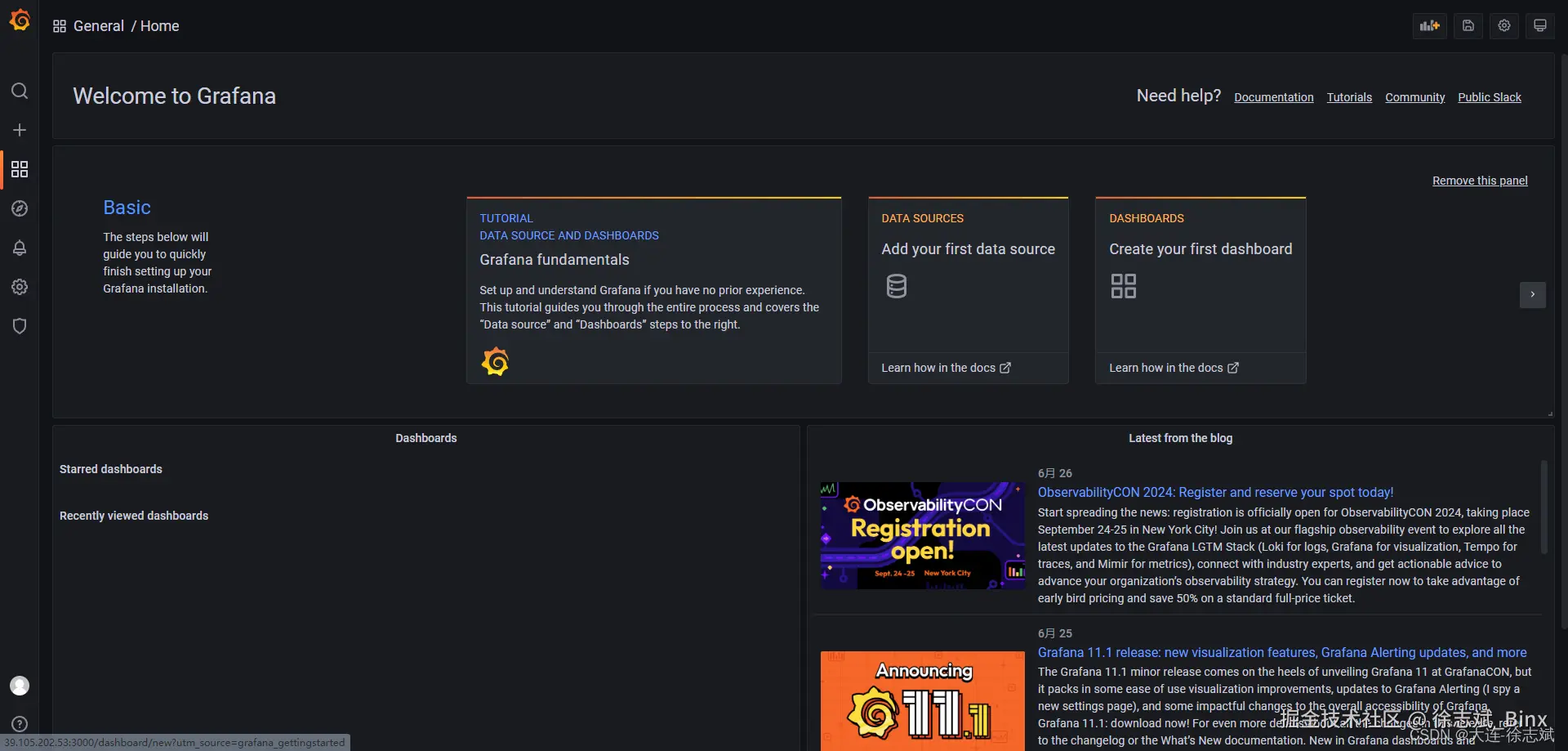Click the Starred dashboards heading

pos(111,469)
